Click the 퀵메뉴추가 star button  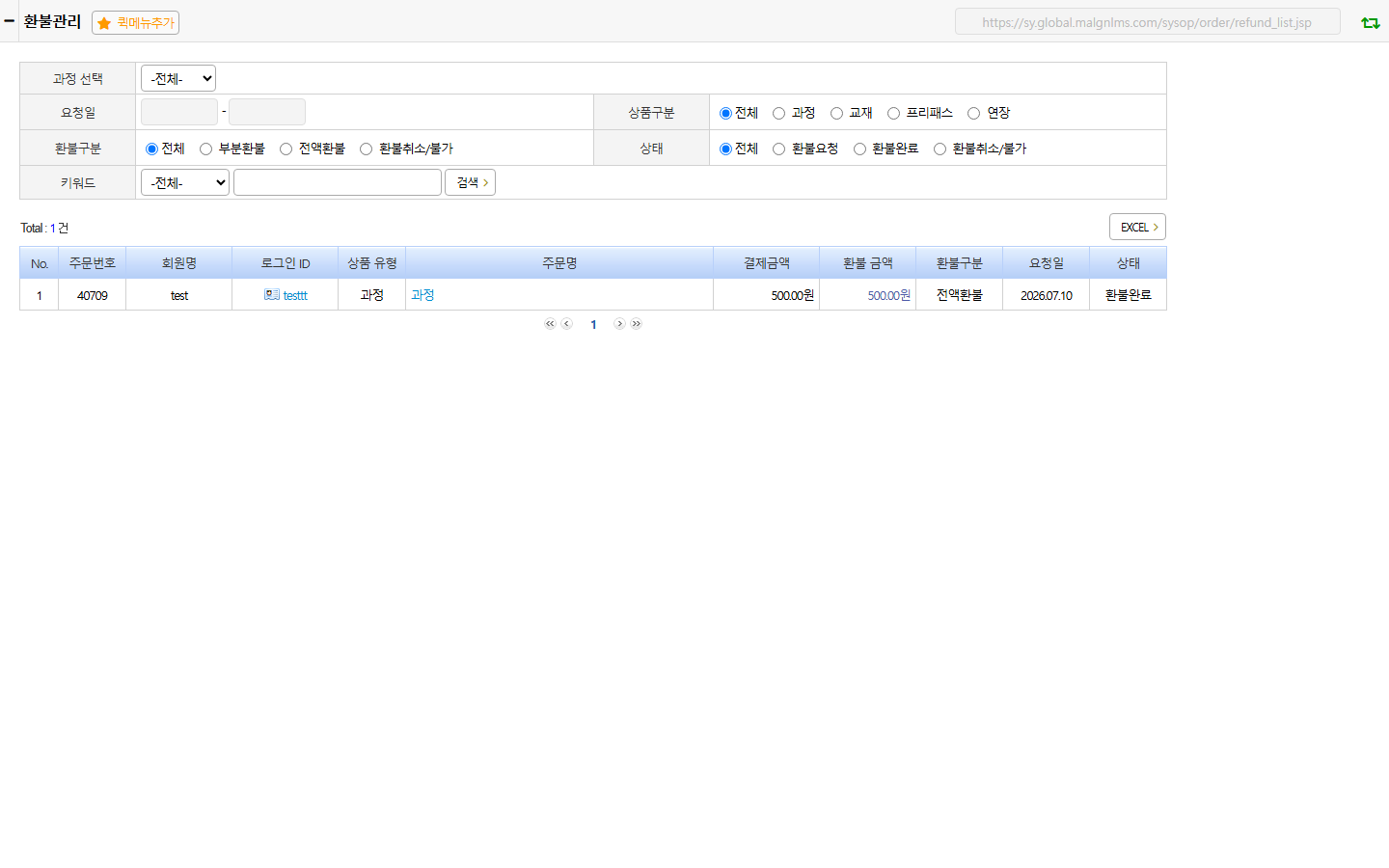[135, 22]
